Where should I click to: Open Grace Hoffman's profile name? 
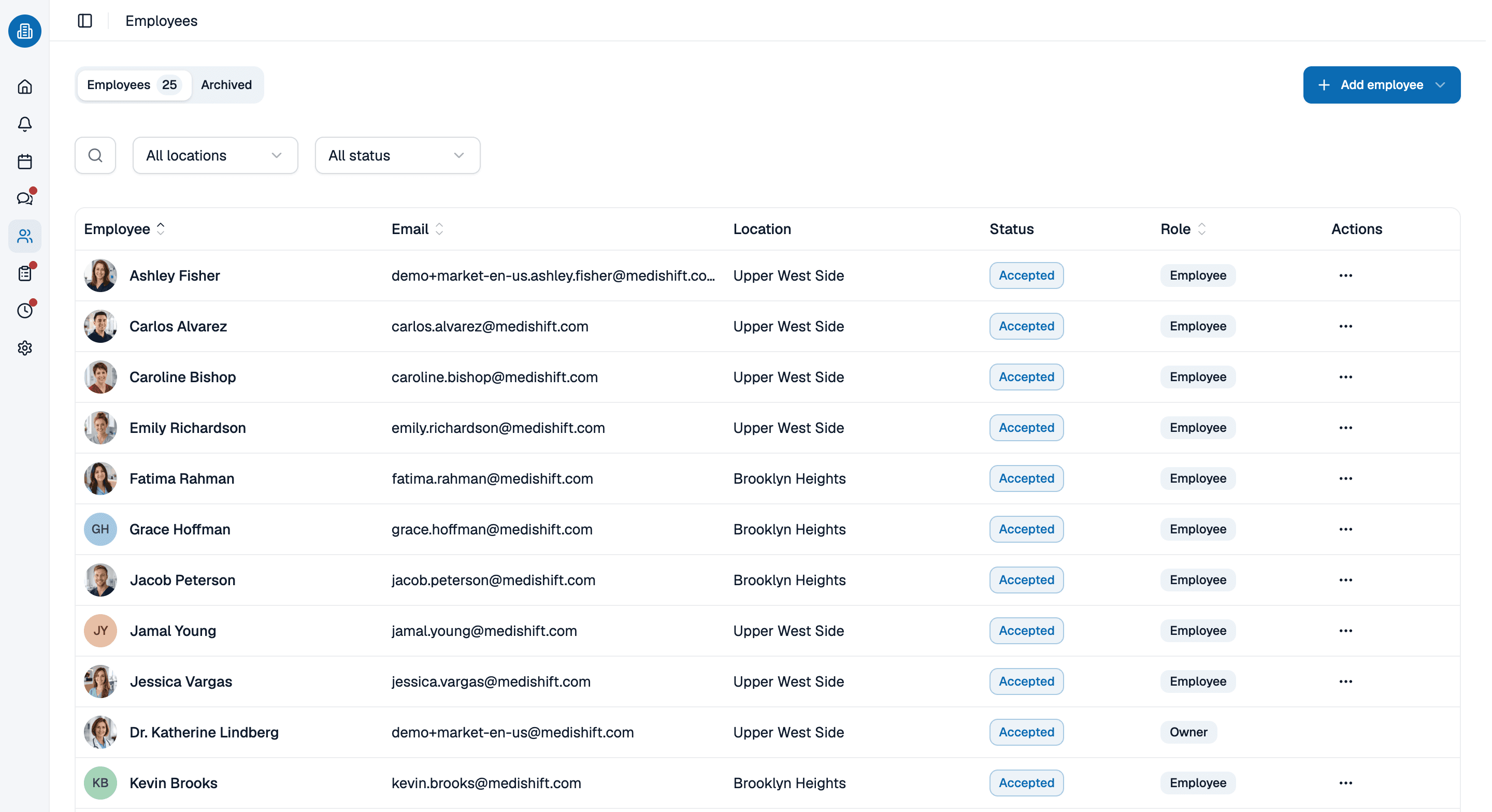pos(180,529)
